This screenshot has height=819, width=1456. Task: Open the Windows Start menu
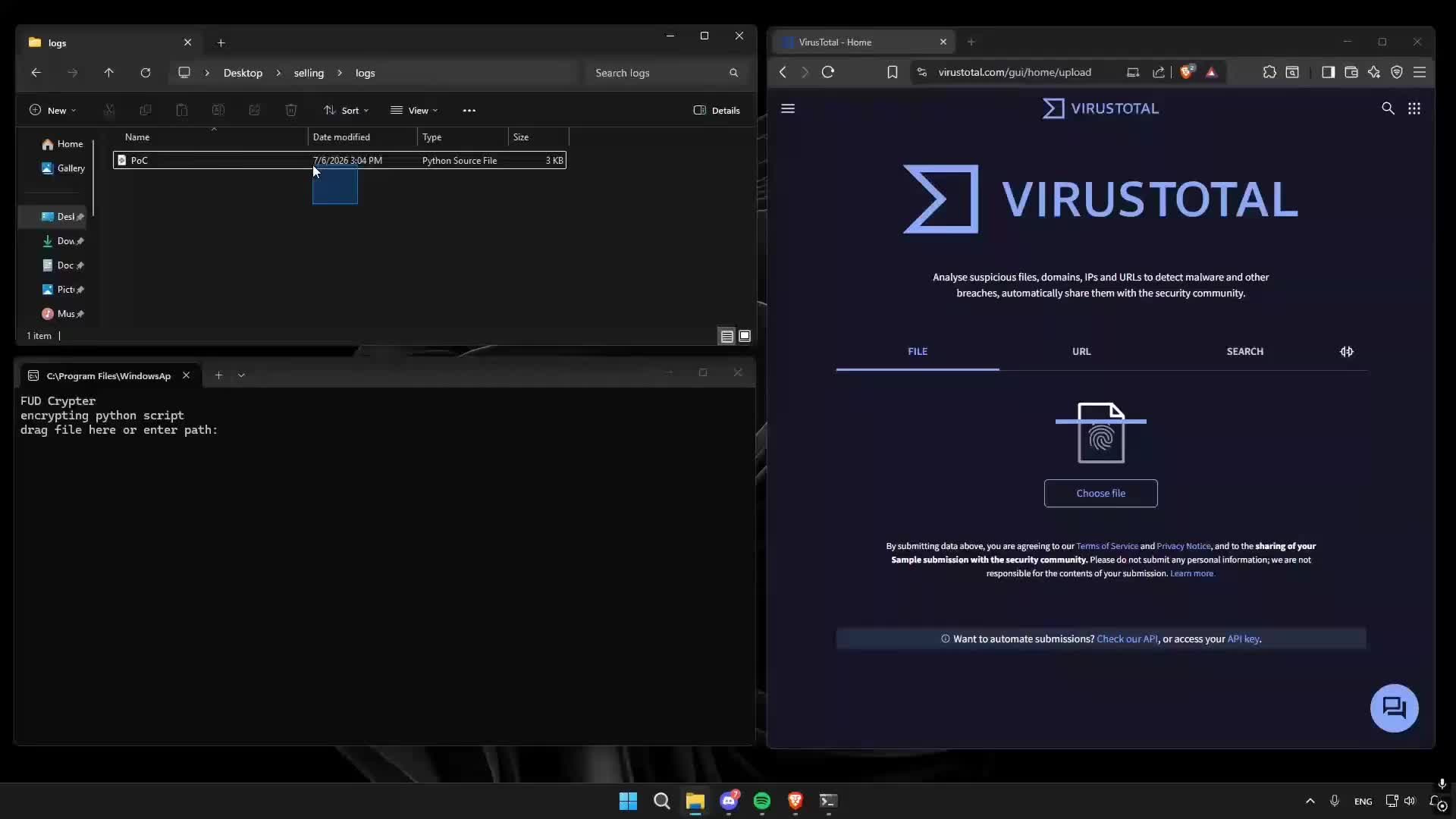point(628,801)
